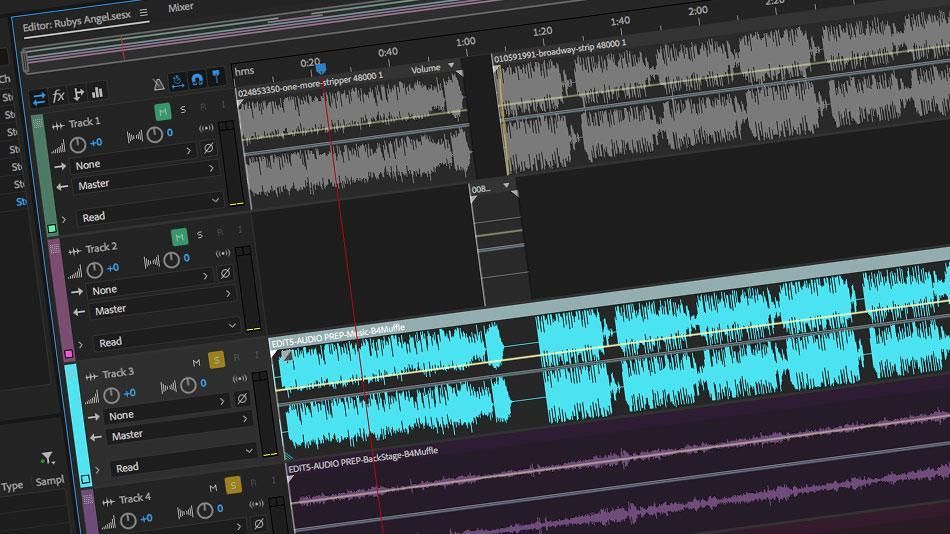950x534 pixels.
Task: Select the one-more-stripper clip
Action: pos(354,138)
